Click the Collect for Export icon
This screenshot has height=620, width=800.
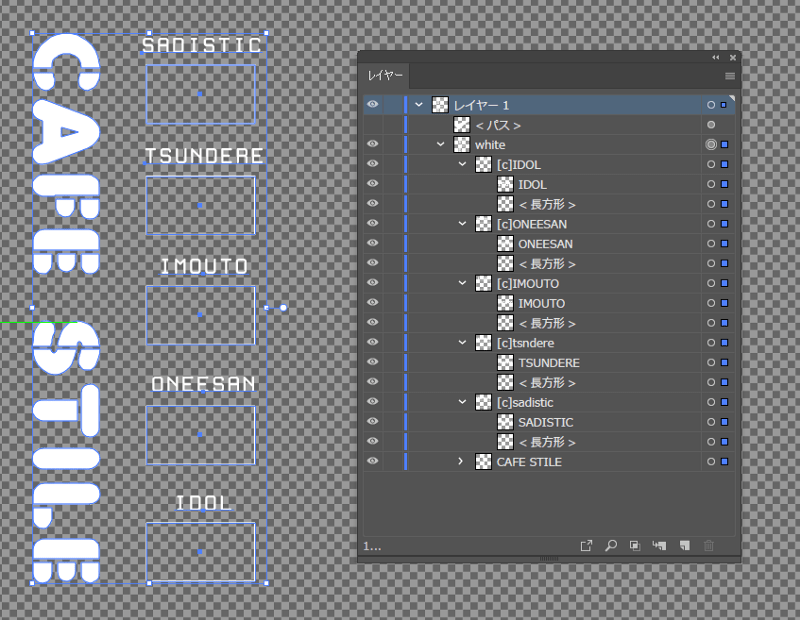click(x=587, y=546)
